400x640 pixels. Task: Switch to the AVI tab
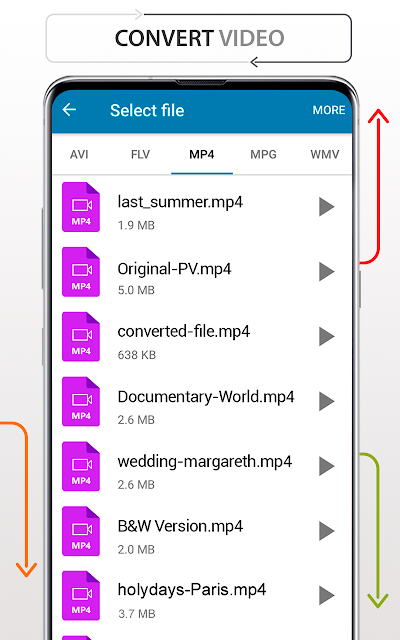(x=79, y=154)
